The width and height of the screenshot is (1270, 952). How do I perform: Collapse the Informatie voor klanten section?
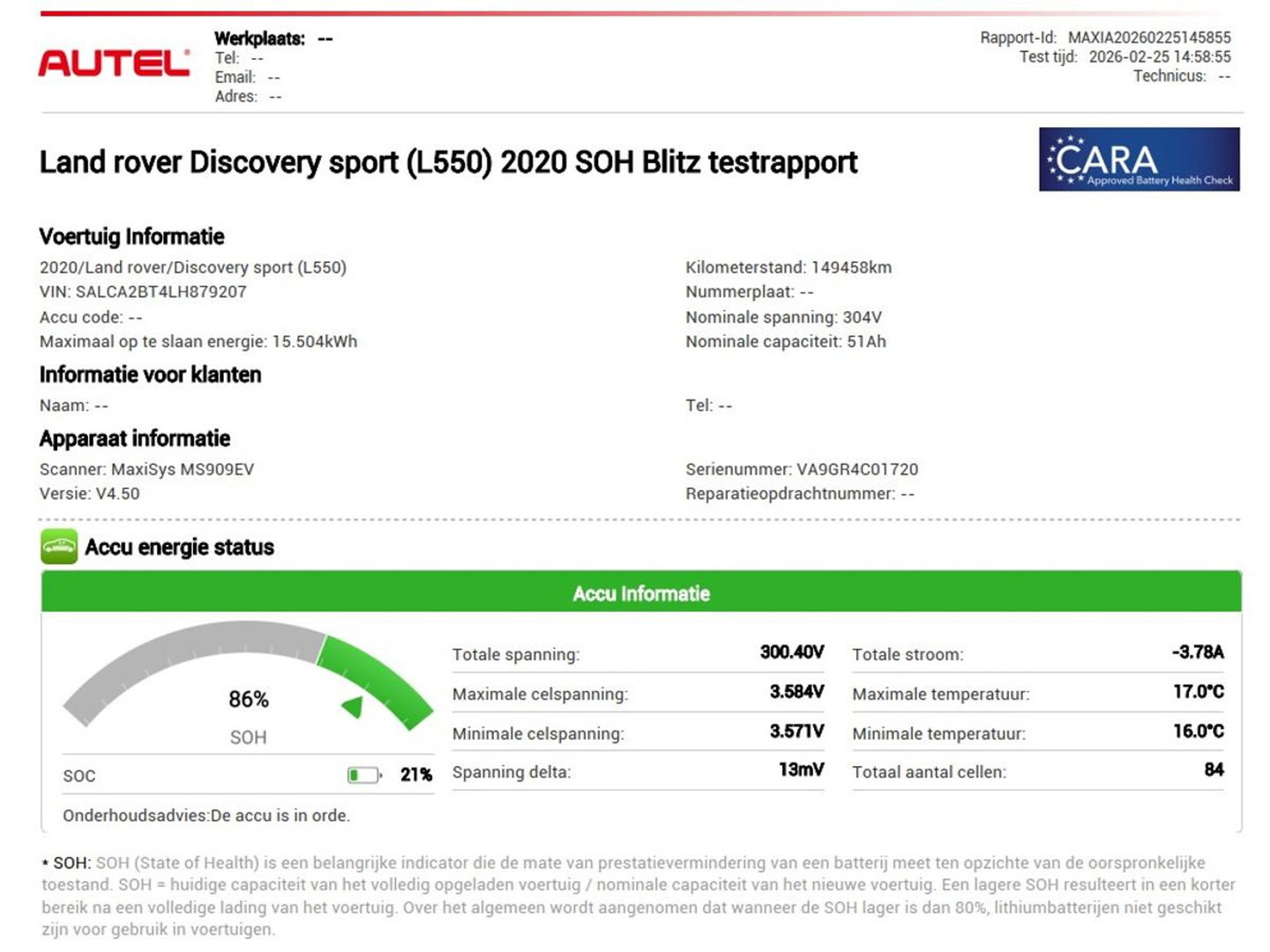pyautogui.click(x=149, y=375)
